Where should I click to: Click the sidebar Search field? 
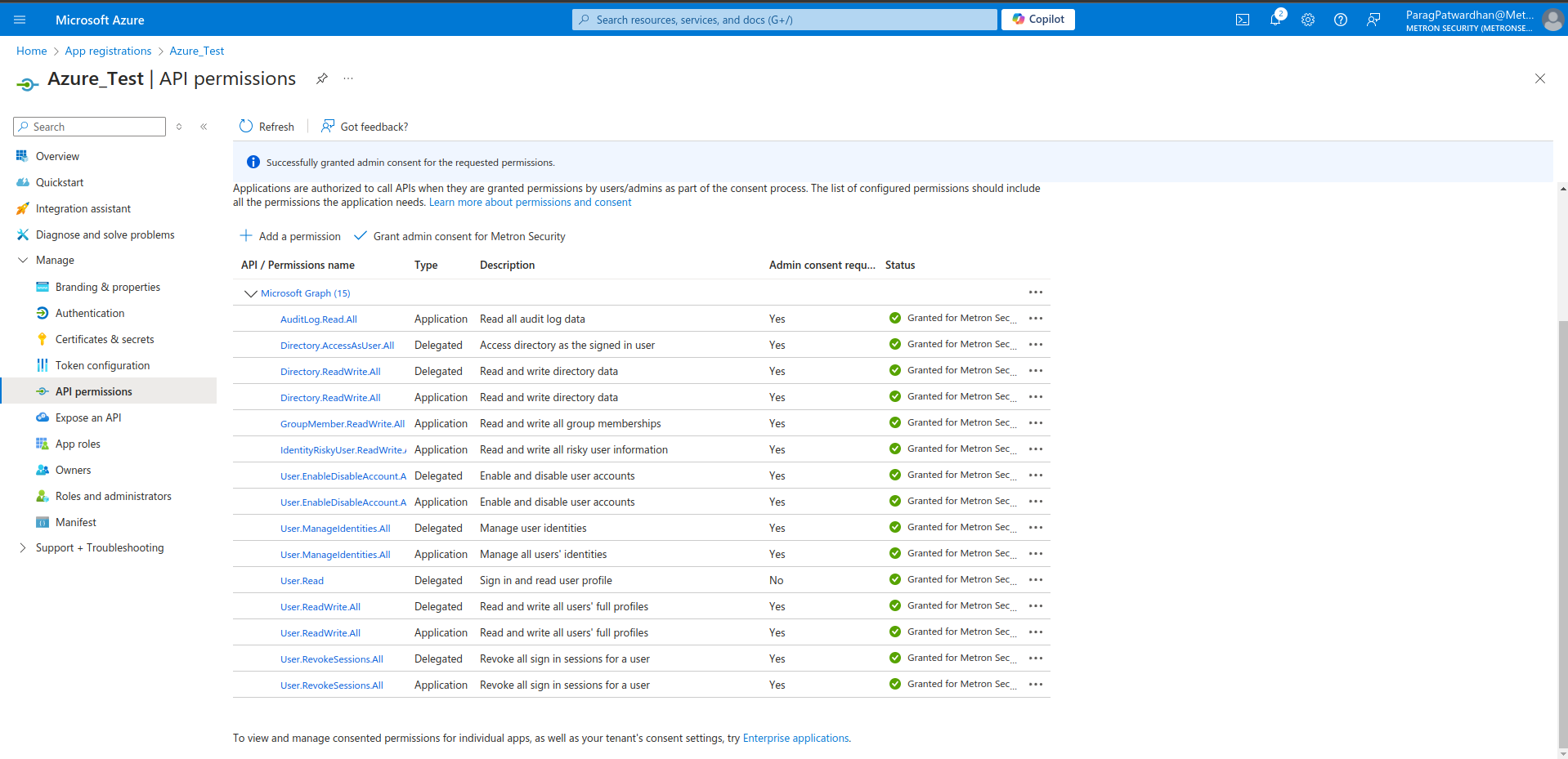pos(90,127)
